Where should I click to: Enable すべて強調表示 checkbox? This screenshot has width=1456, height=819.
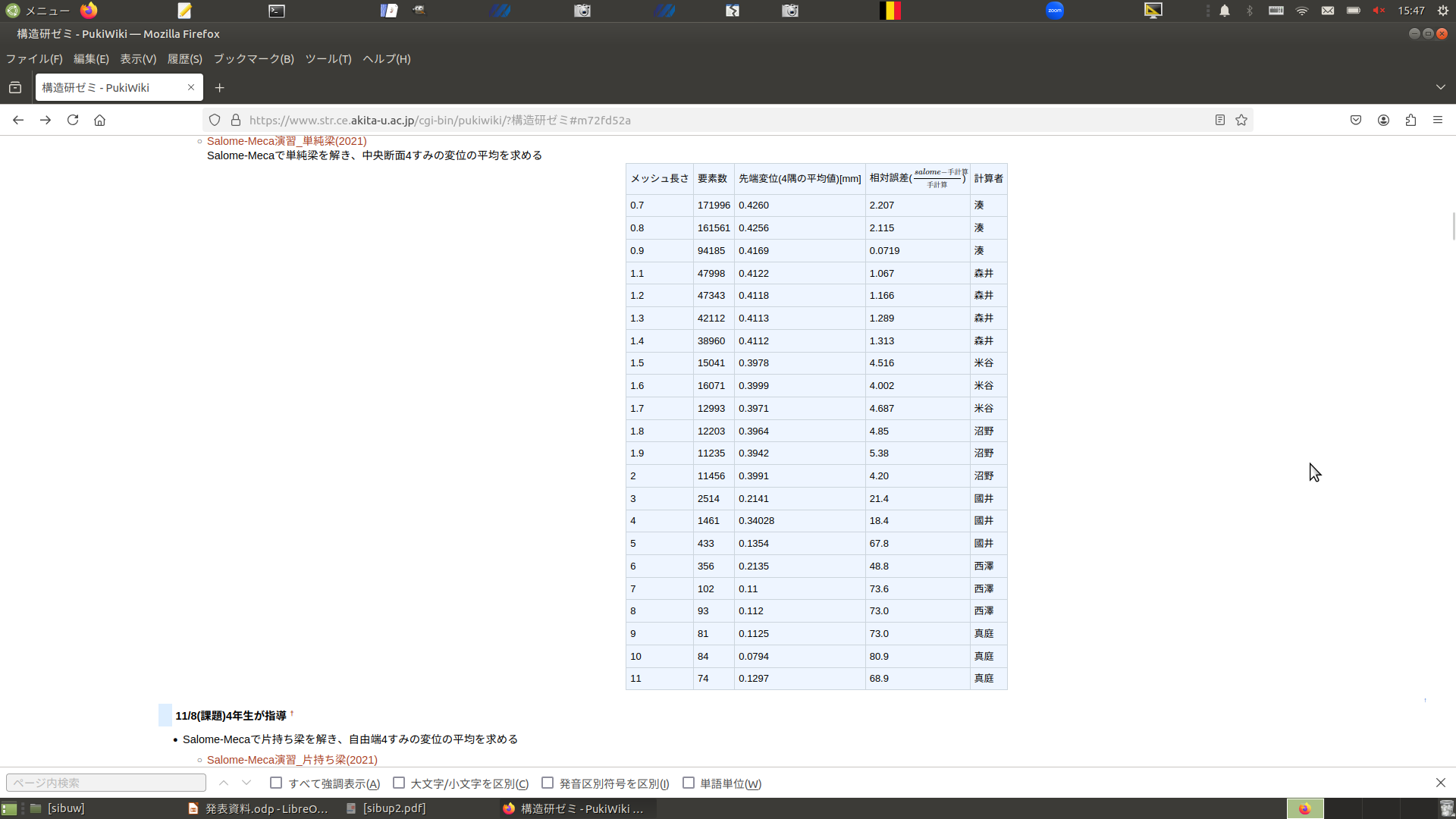click(x=276, y=783)
